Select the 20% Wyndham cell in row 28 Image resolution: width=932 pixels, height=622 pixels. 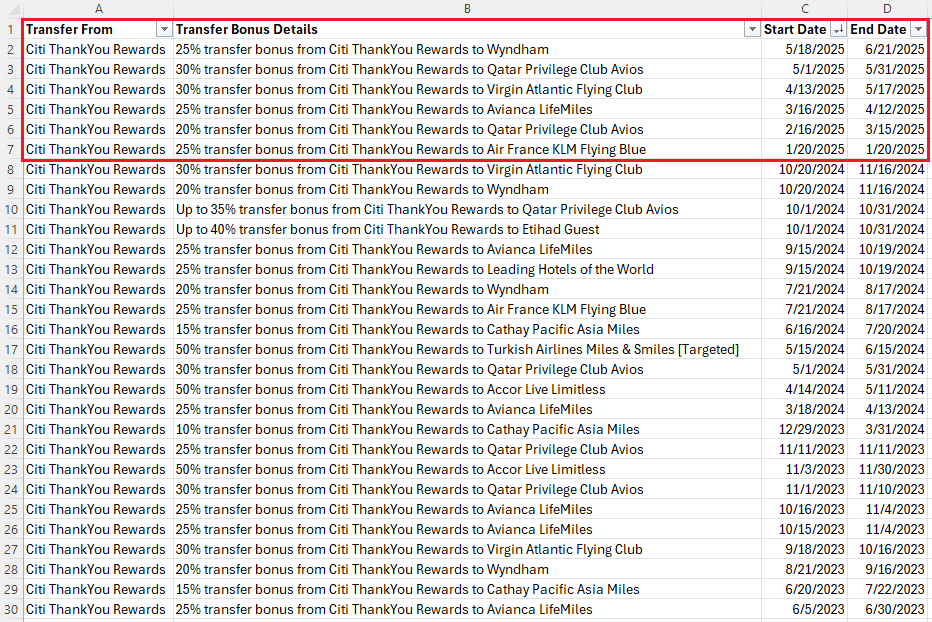point(467,570)
